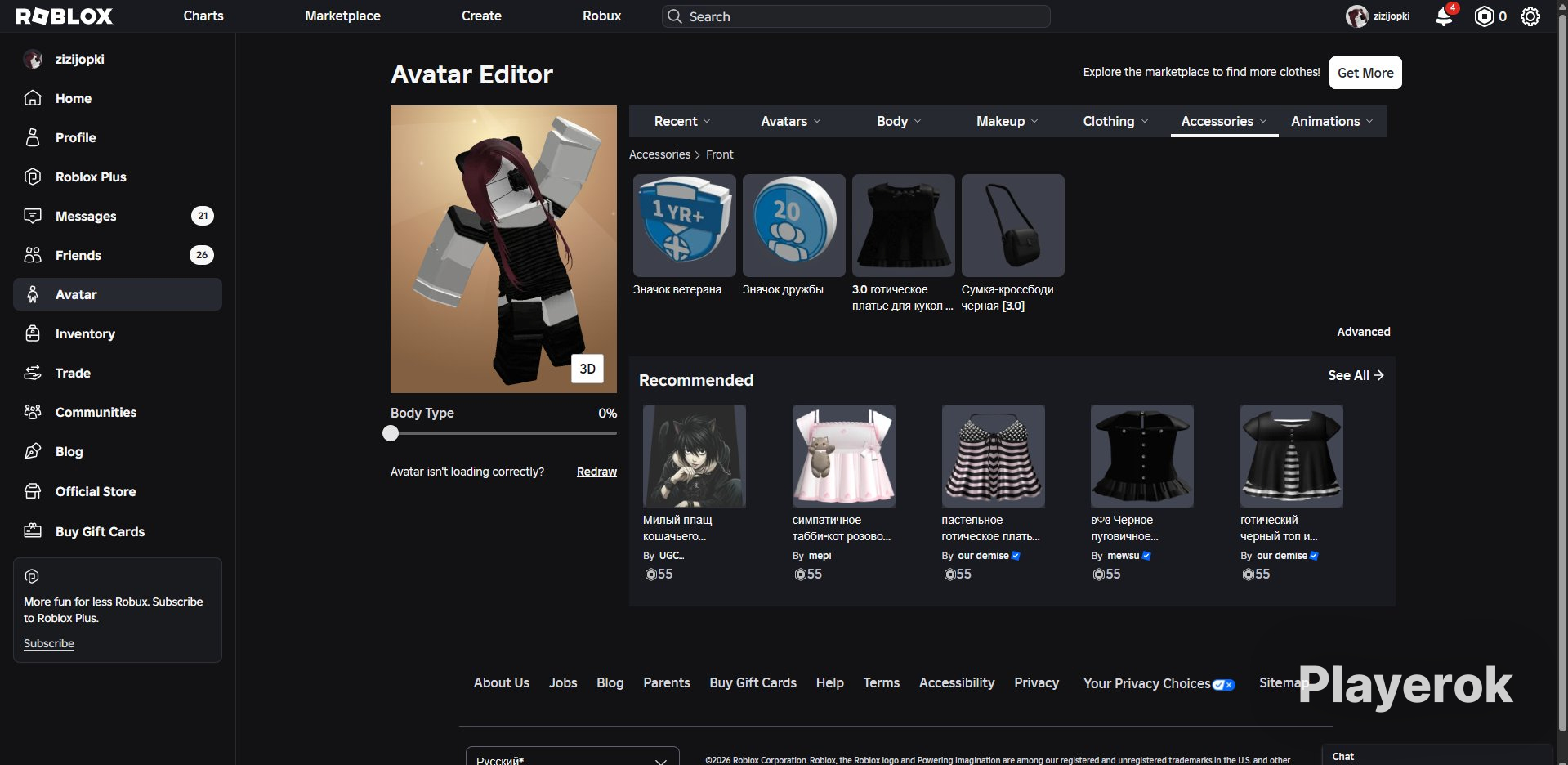The width and height of the screenshot is (1568, 765).
Task: Click the sidebar zizijopki profile picture
Action: (33, 59)
